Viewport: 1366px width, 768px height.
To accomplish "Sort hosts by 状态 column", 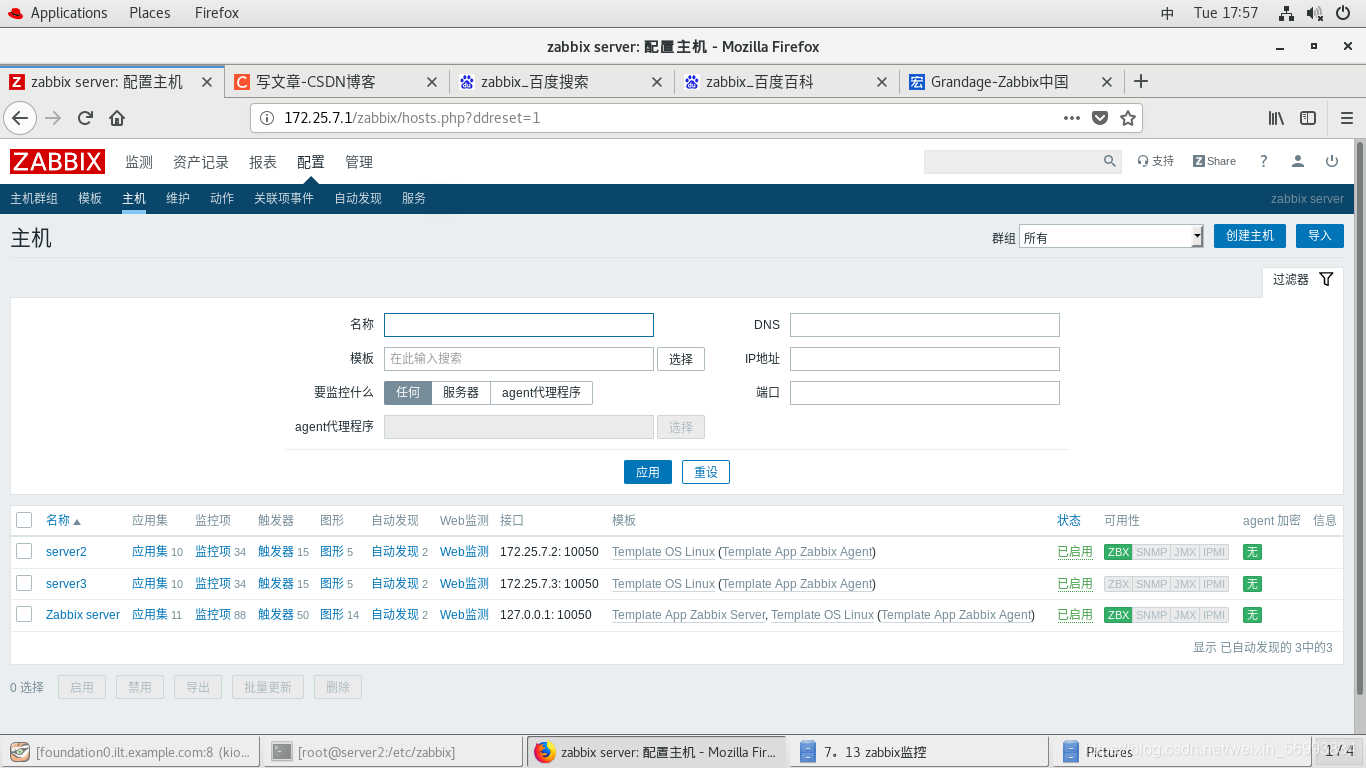I will click(x=1069, y=520).
